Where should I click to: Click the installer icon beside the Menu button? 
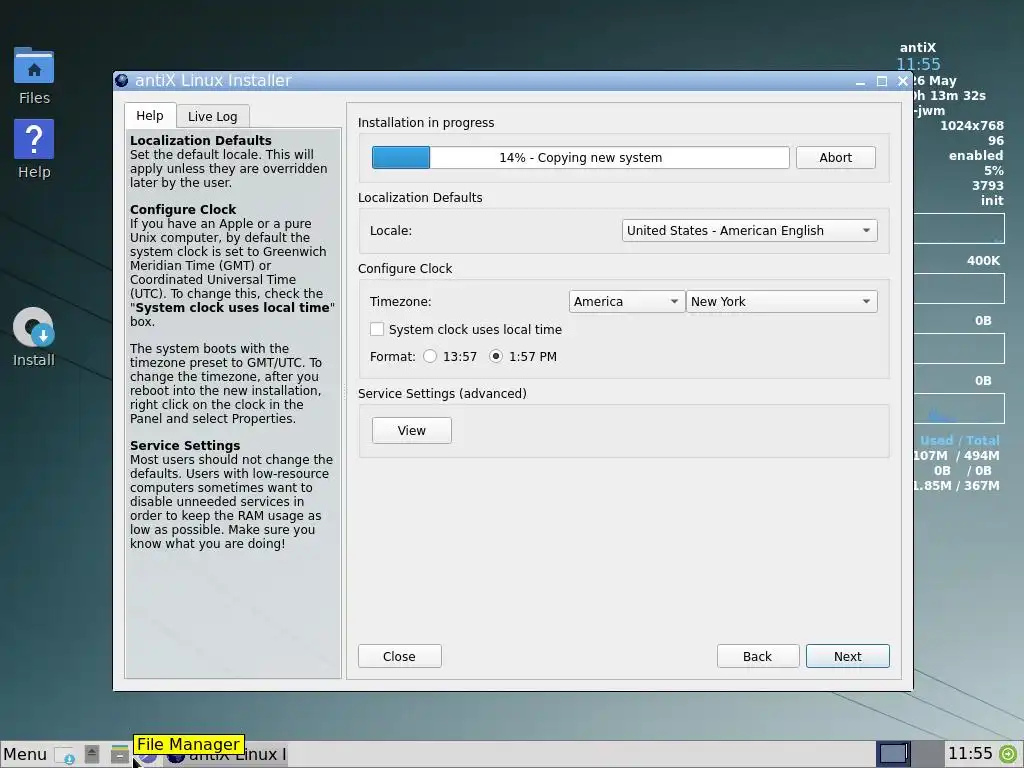click(x=65, y=755)
